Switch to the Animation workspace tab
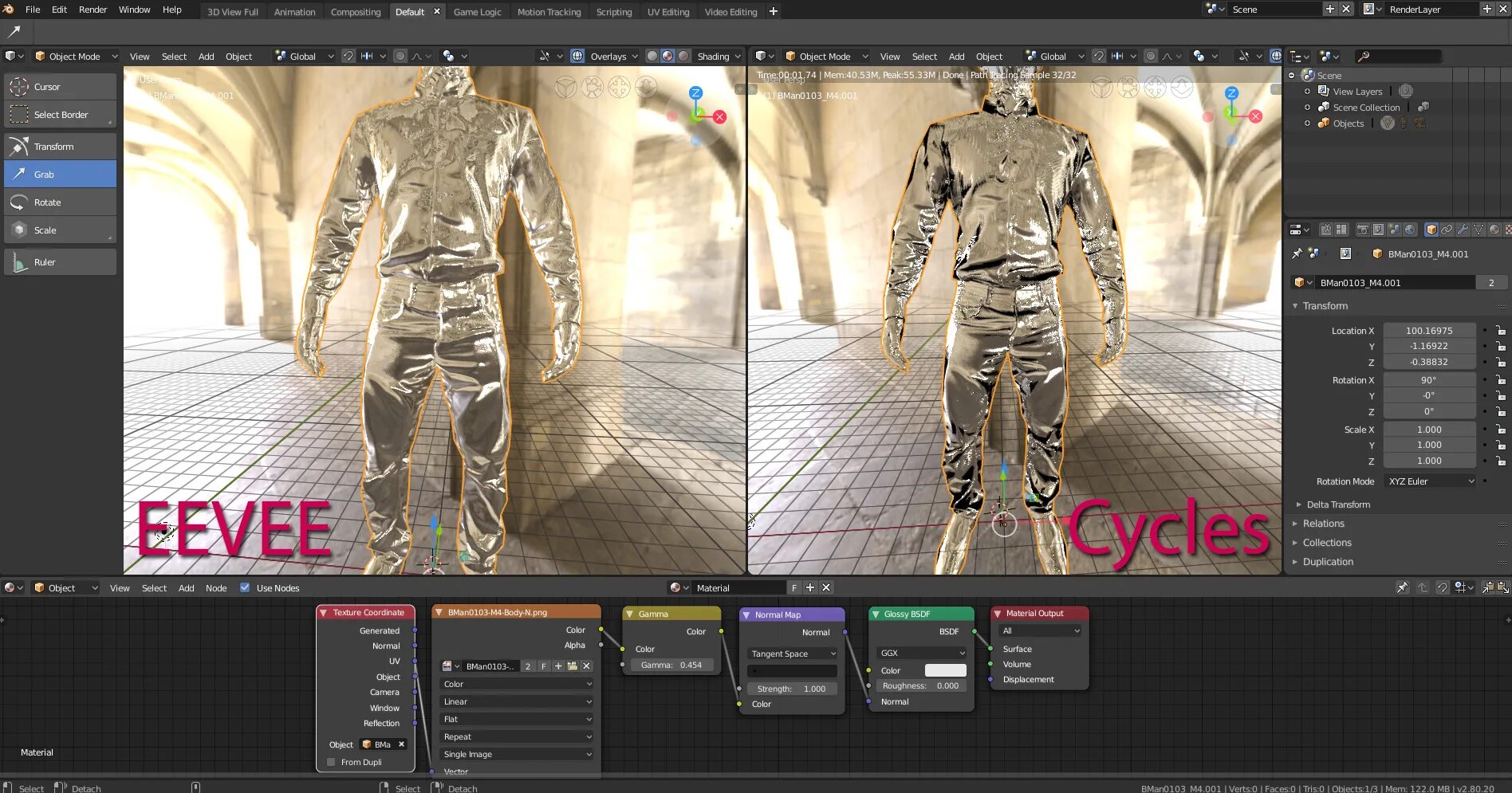The image size is (1512, 793). (294, 12)
